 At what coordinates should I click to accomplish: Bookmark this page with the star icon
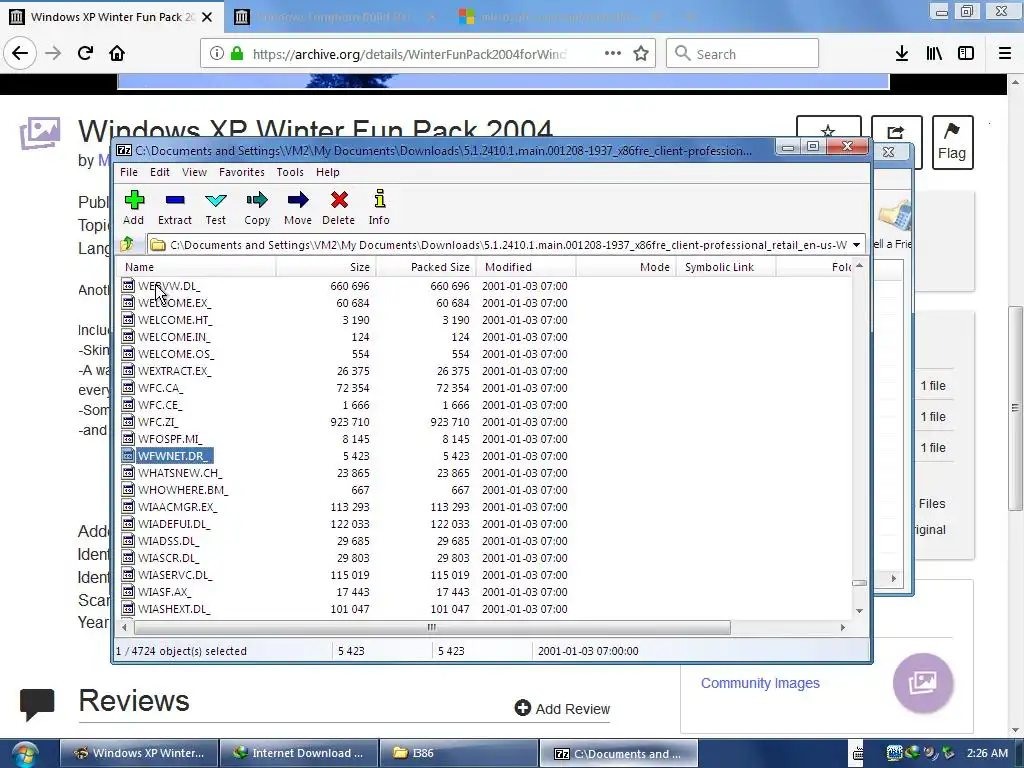(x=641, y=54)
